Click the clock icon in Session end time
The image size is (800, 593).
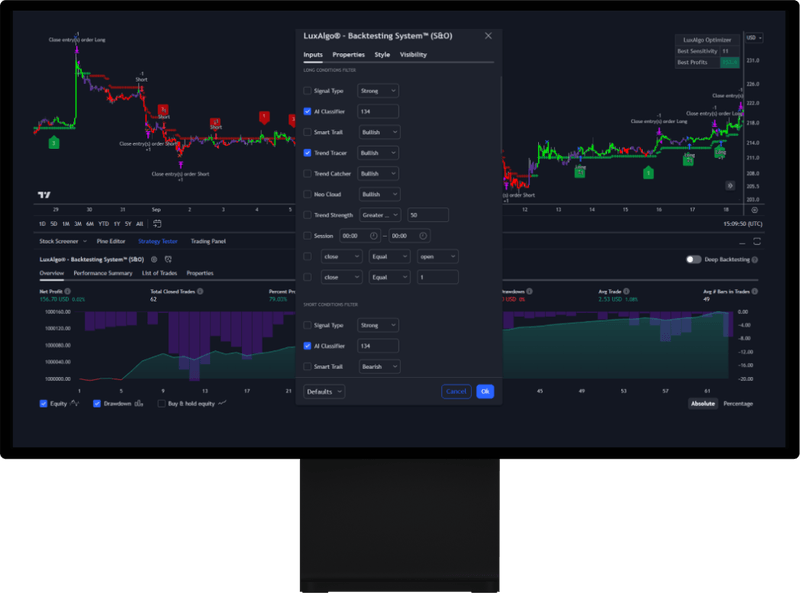pyautogui.click(x=423, y=236)
